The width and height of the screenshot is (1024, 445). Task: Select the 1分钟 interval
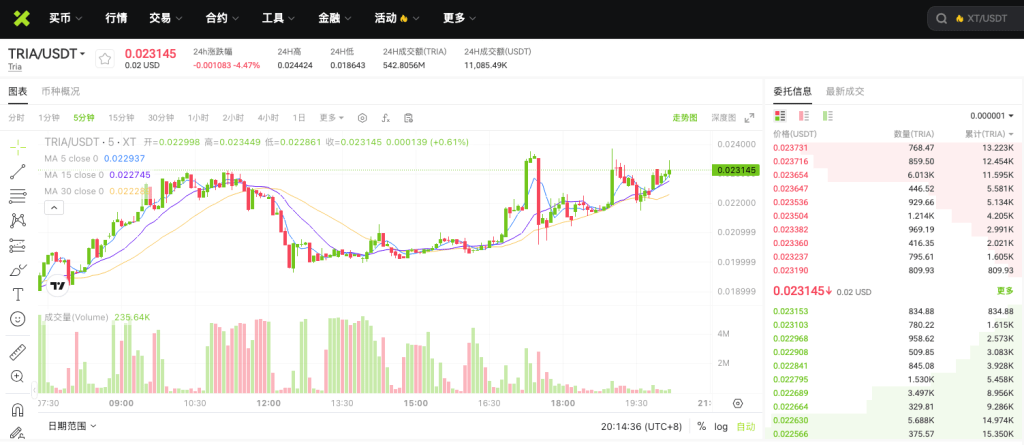point(49,118)
